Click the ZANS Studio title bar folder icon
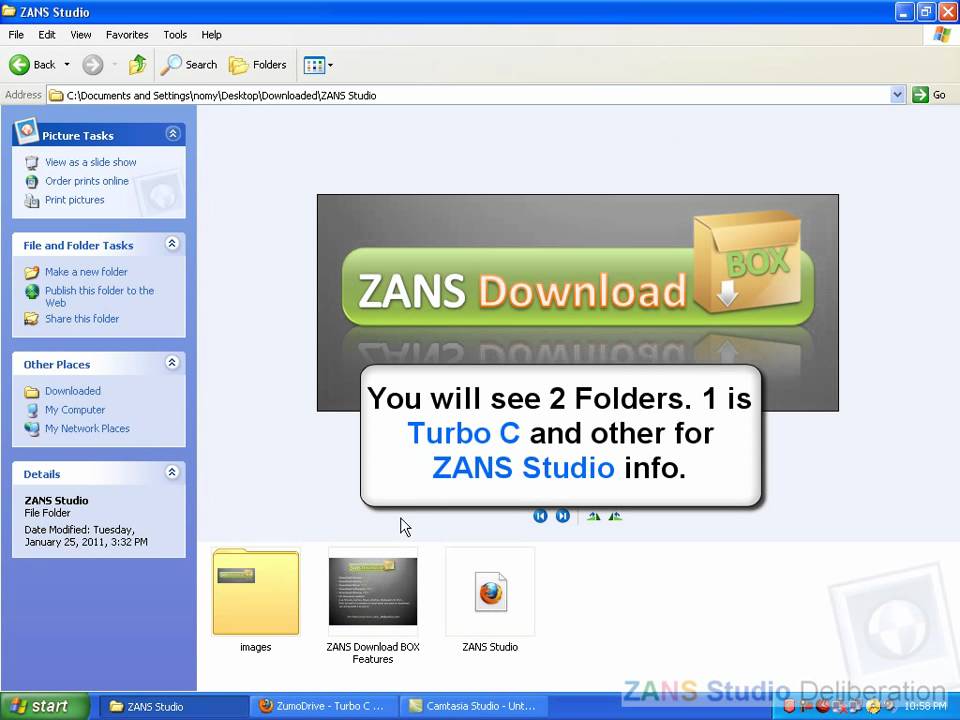 (x=9, y=12)
